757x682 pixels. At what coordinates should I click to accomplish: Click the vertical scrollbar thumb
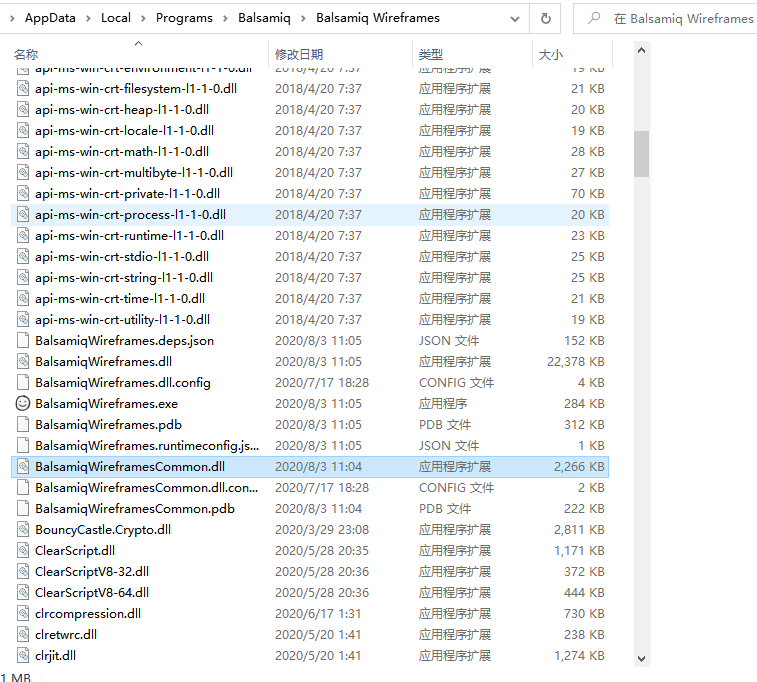tap(641, 154)
